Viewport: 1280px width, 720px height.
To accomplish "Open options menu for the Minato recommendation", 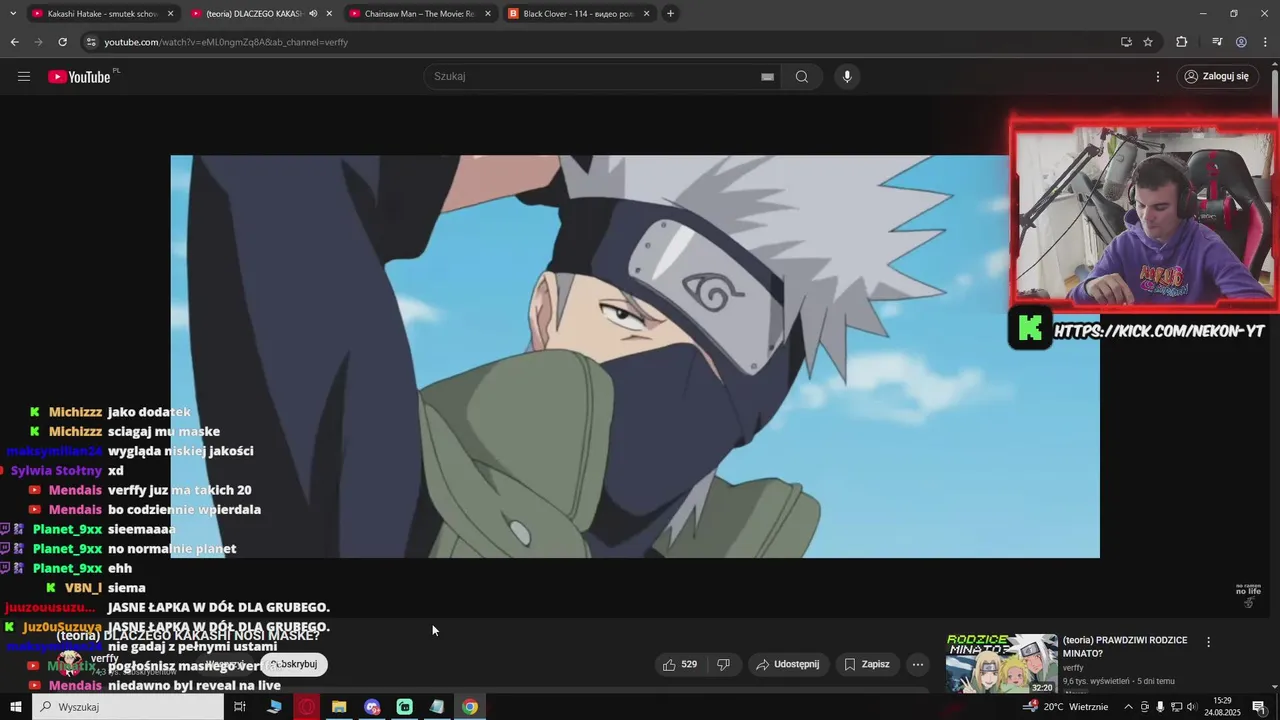I will 1208,642.
